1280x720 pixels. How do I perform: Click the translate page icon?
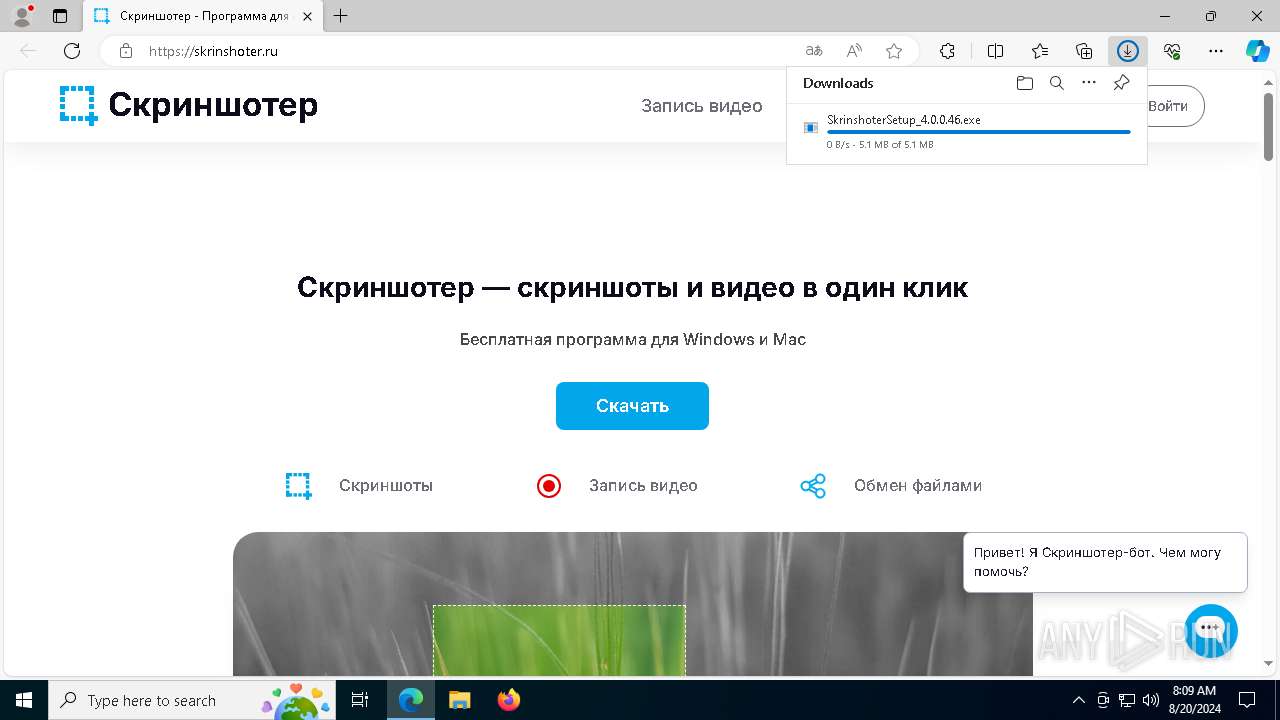point(814,51)
